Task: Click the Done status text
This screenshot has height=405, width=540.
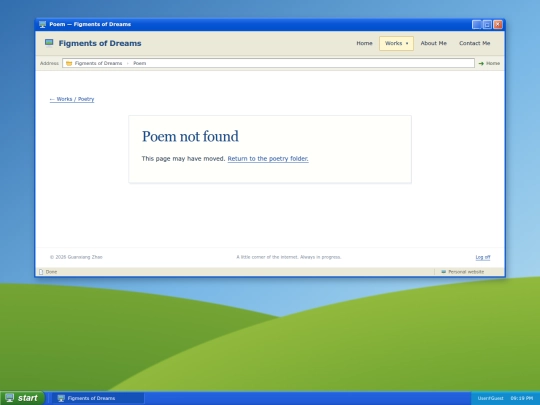Action: [x=51, y=272]
